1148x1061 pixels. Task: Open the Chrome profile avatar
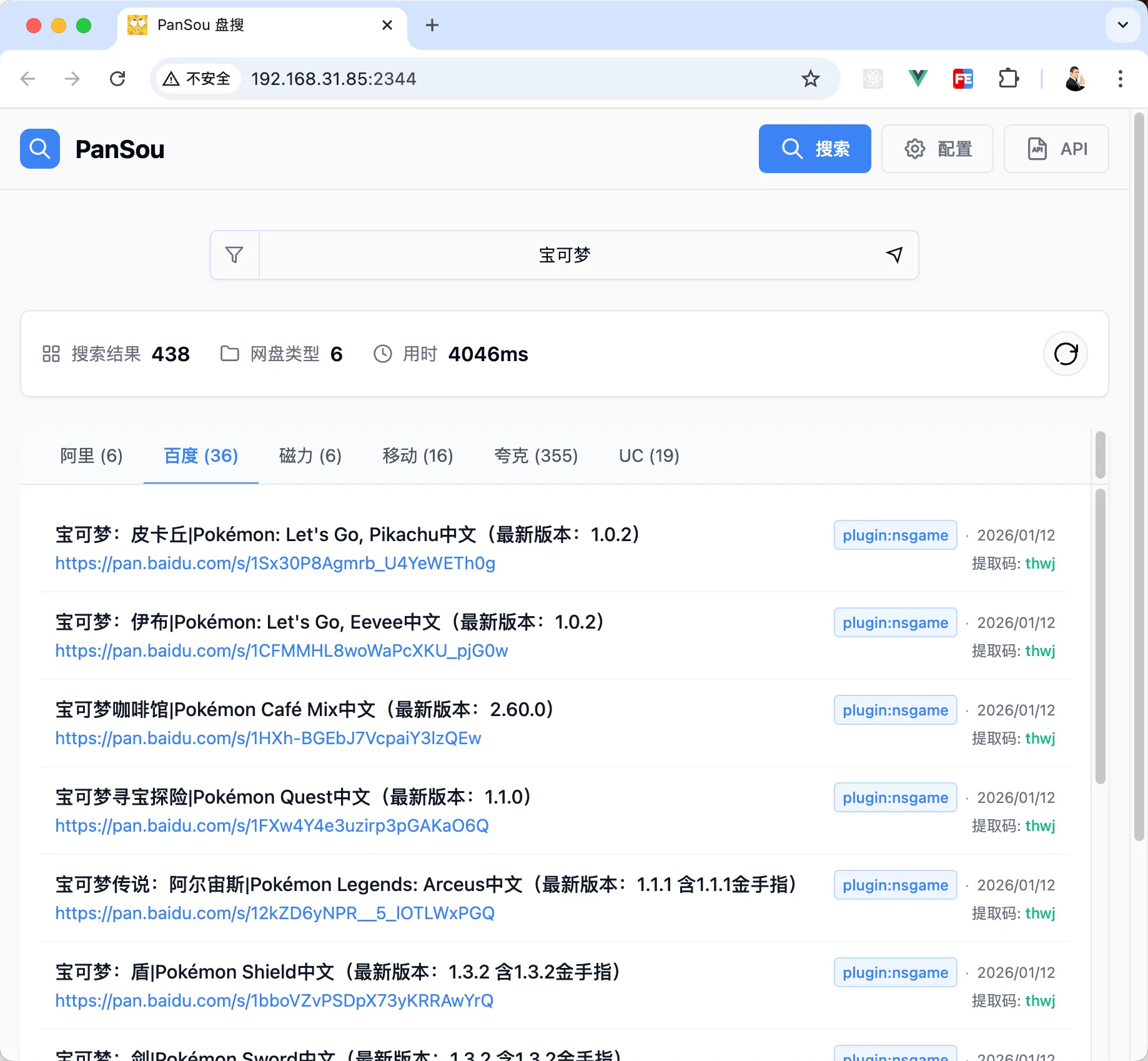pos(1076,79)
